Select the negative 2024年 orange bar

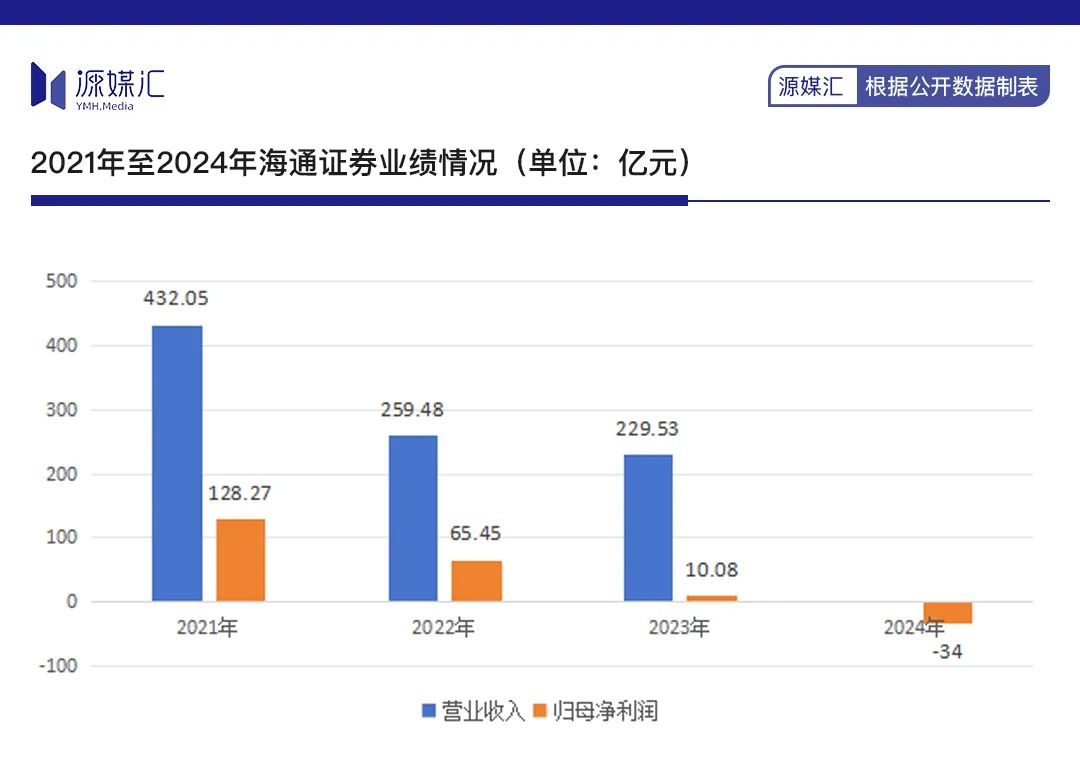tap(948, 612)
